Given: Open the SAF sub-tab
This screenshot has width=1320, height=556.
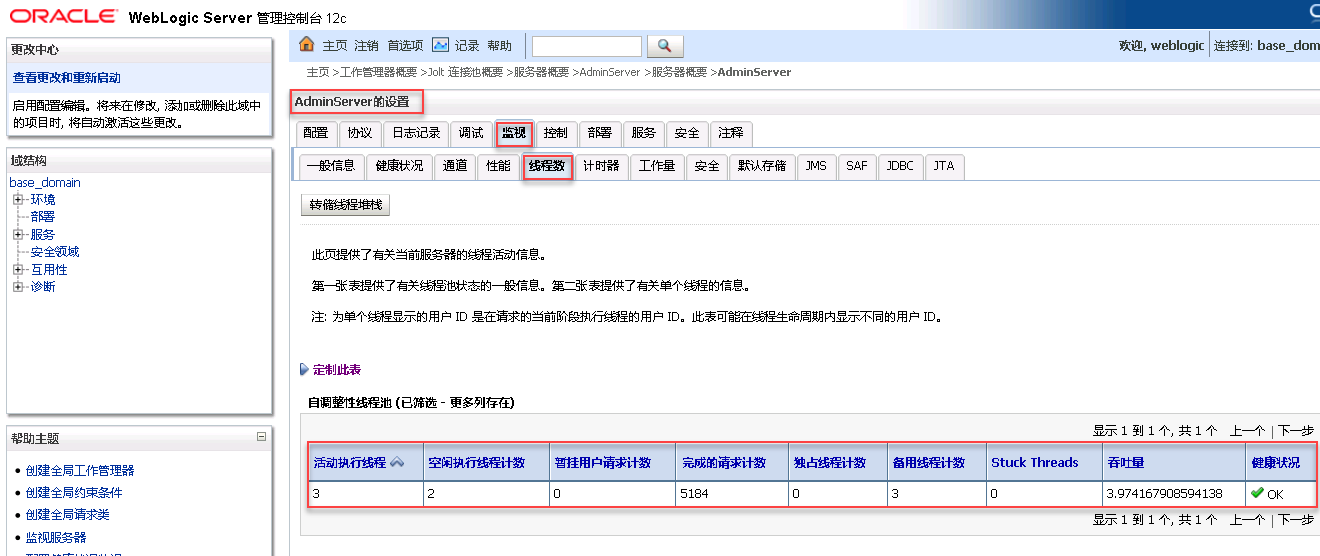Looking at the screenshot, I should [x=857, y=166].
